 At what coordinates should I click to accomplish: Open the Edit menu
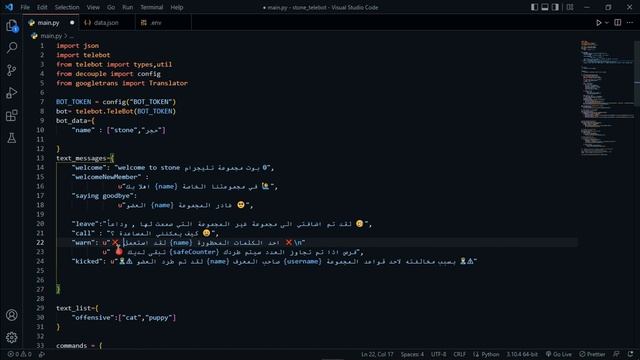[42, 7]
